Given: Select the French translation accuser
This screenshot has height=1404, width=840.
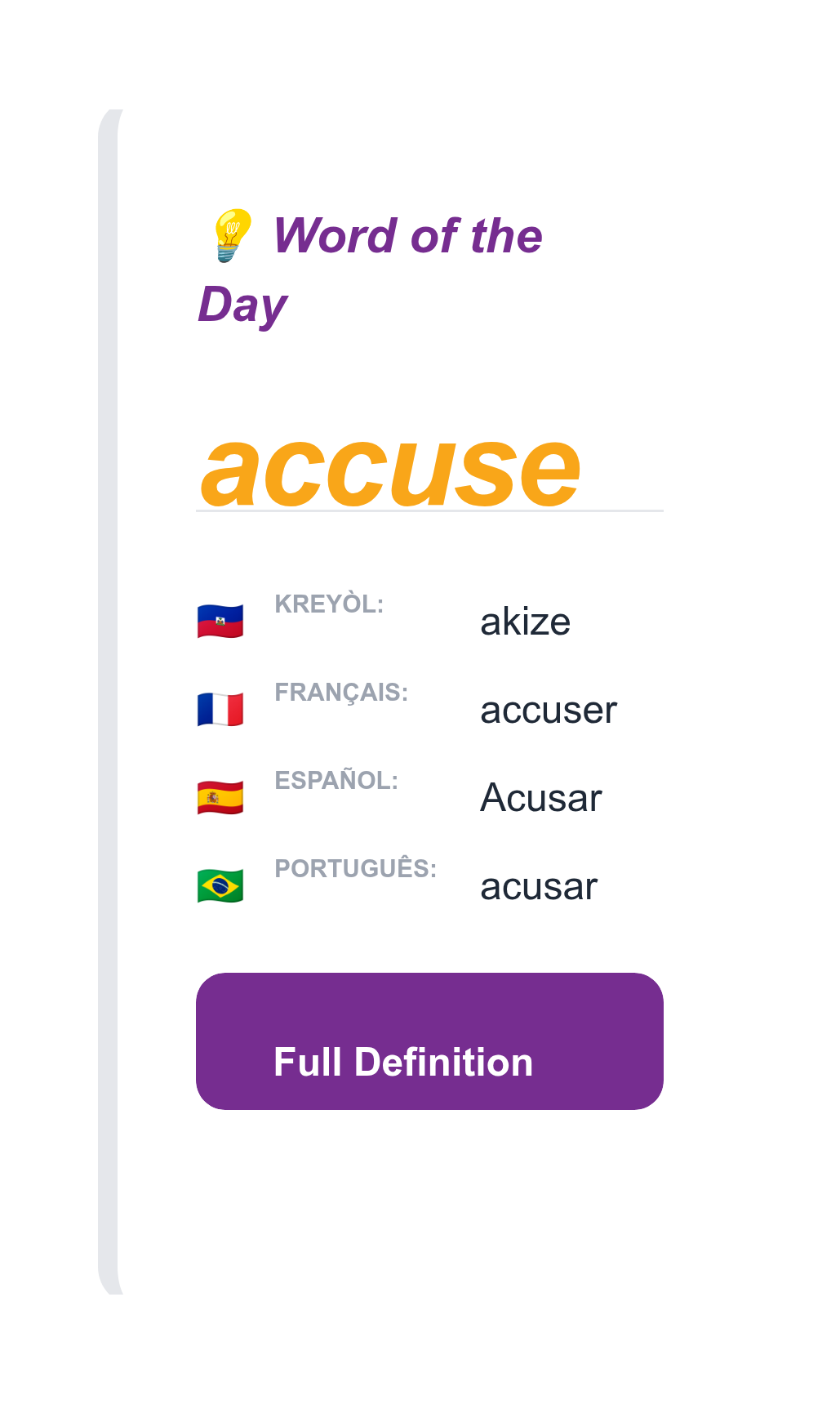Looking at the screenshot, I should tap(549, 710).
